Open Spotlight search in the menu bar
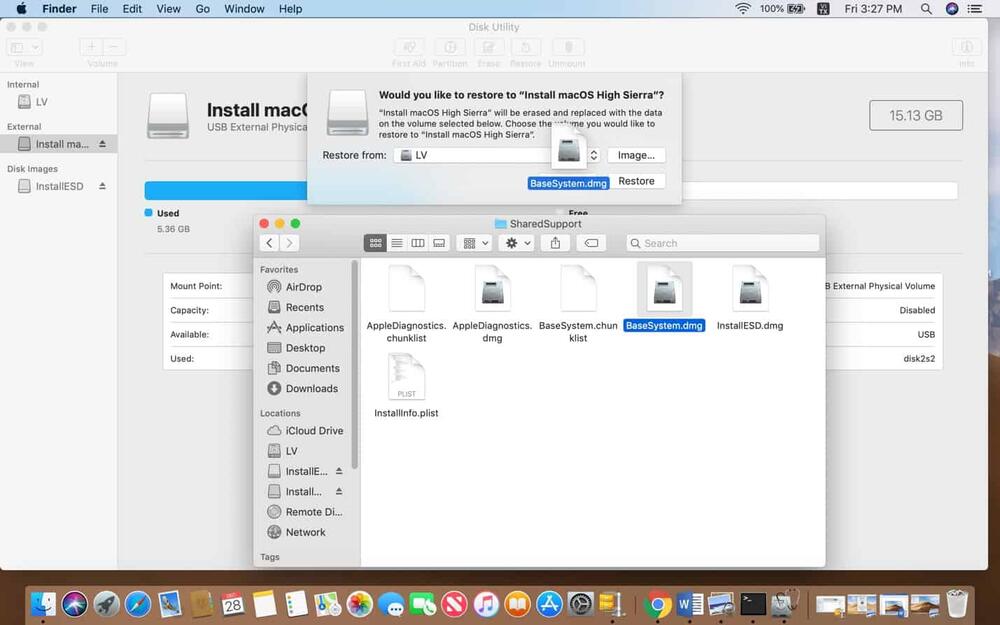This screenshot has width=1000, height=625. click(x=926, y=9)
